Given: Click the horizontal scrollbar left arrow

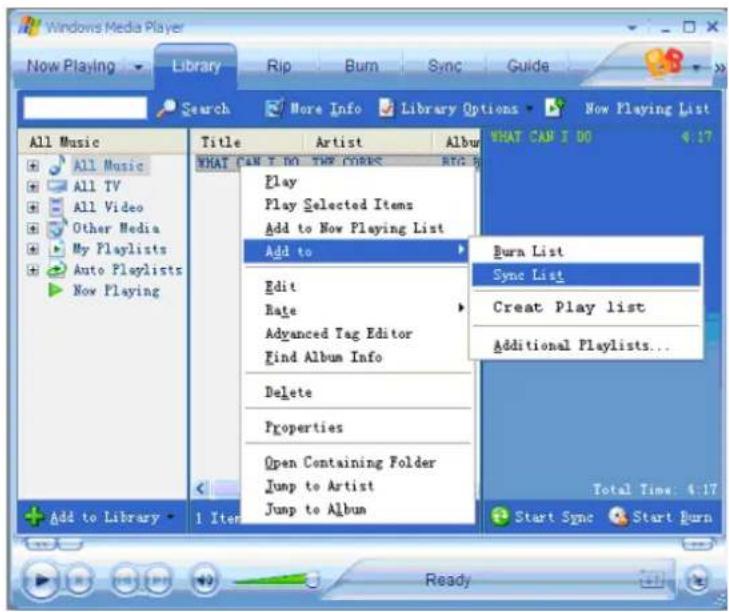Looking at the screenshot, I should pyautogui.click(x=201, y=488).
